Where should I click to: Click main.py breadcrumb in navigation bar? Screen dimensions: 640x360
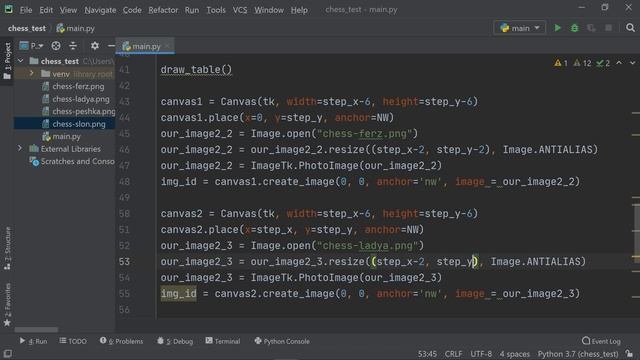click(x=76, y=28)
